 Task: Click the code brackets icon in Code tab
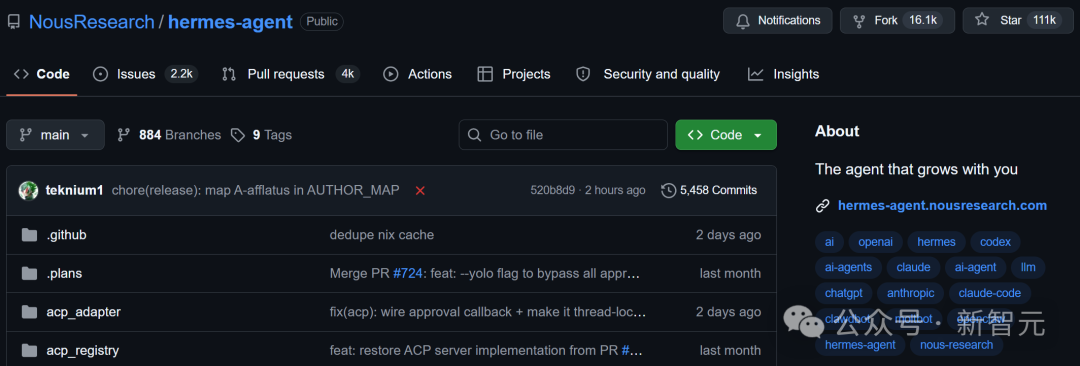tap(21, 74)
